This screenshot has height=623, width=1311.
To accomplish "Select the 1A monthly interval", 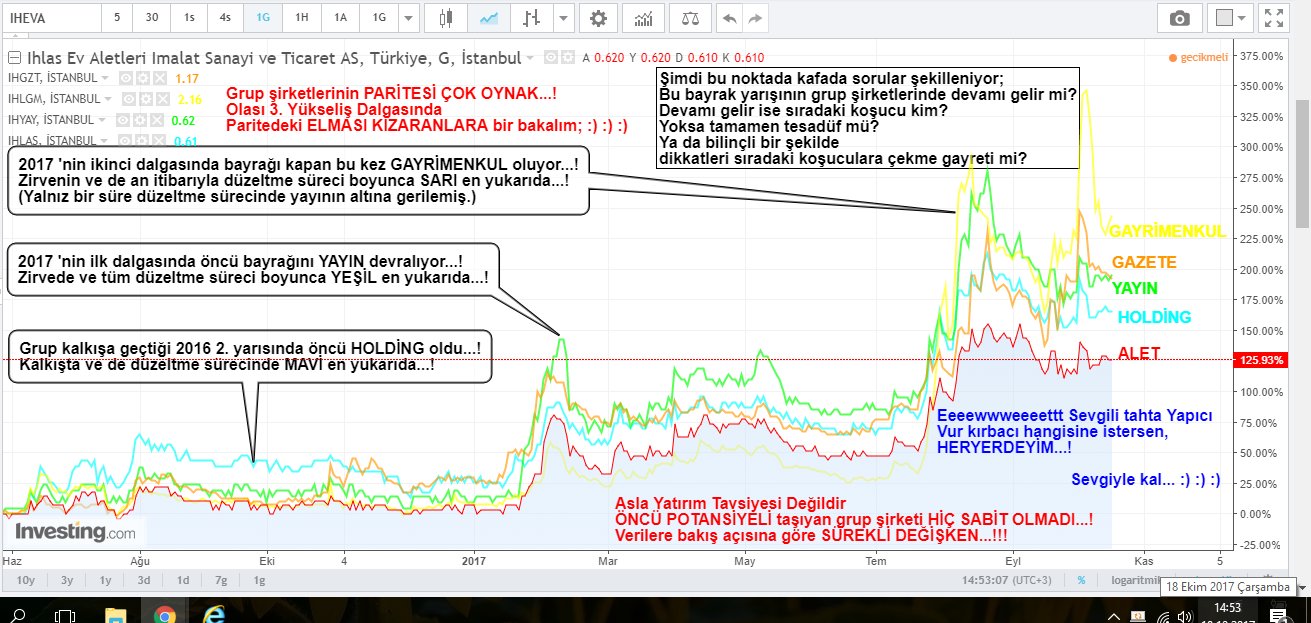I will (340, 17).
